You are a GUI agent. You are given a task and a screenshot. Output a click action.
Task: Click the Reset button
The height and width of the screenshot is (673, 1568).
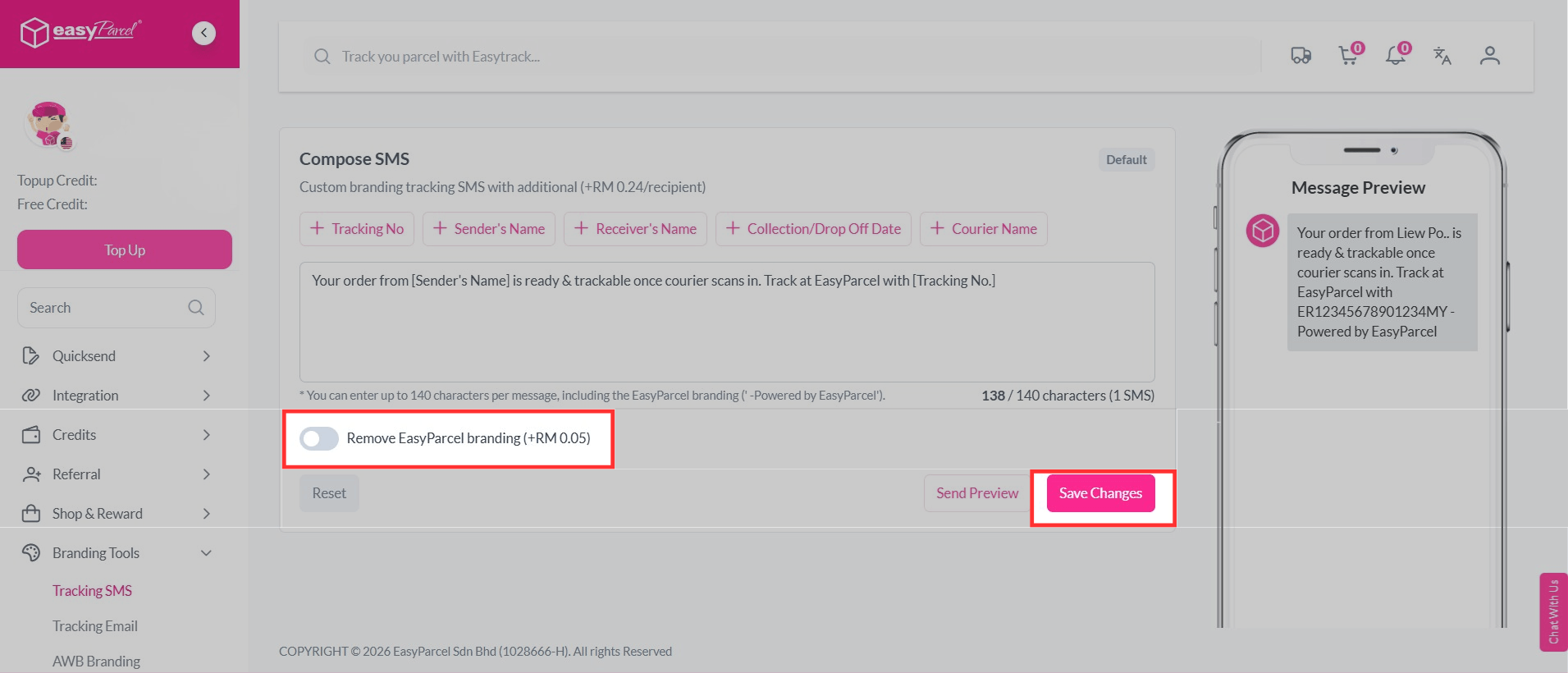(x=329, y=493)
